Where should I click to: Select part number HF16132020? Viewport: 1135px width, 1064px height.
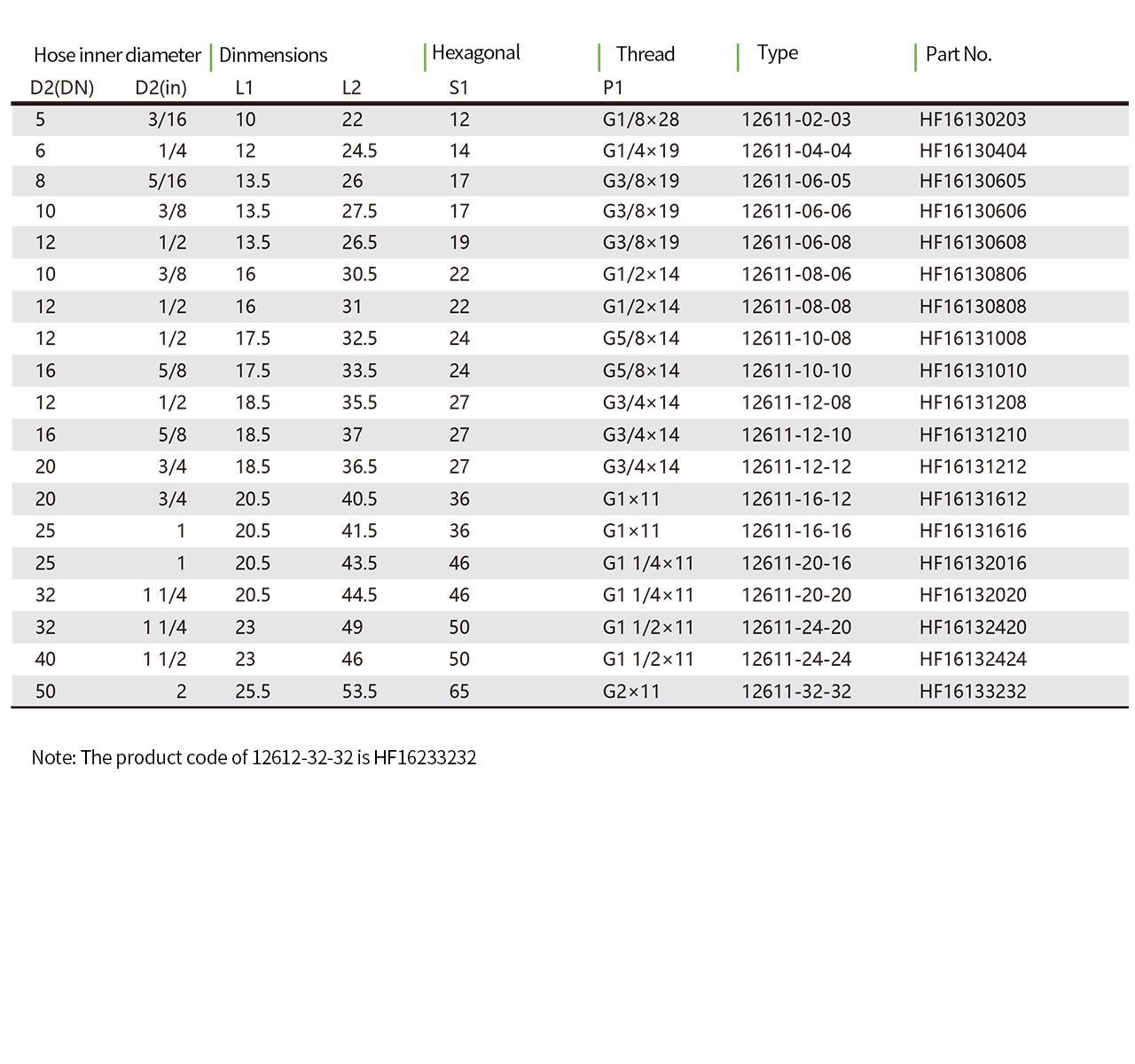point(973,595)
